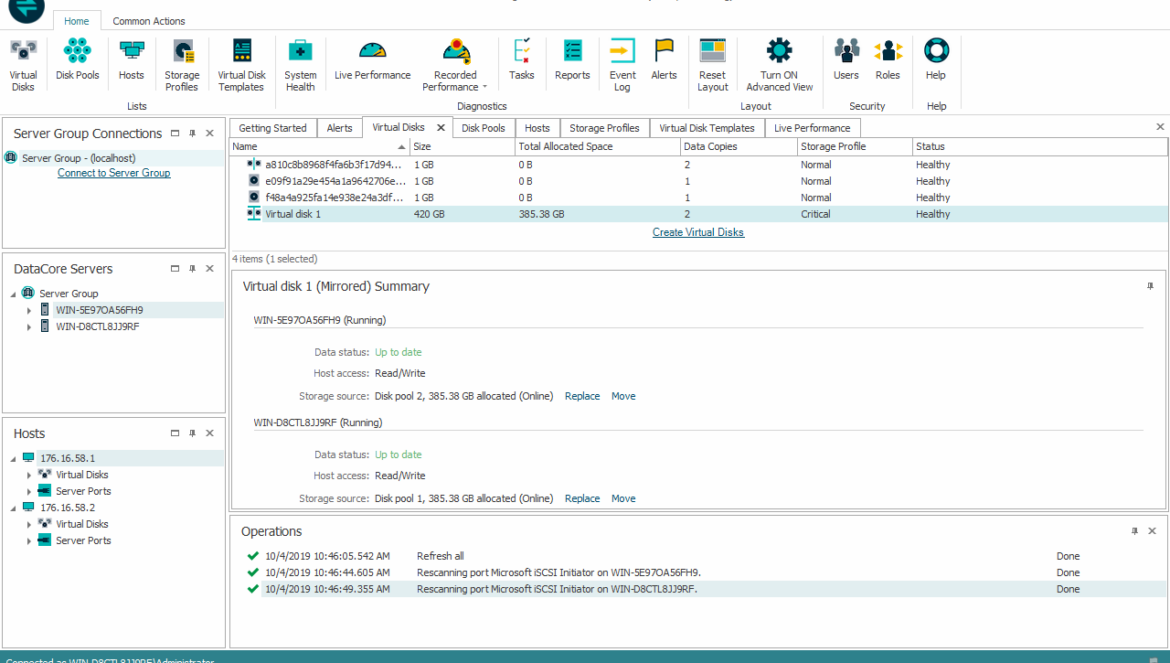Collapse host 176.16.58.2
This screenshot has width=1170, height=663.
pos(13,508)
